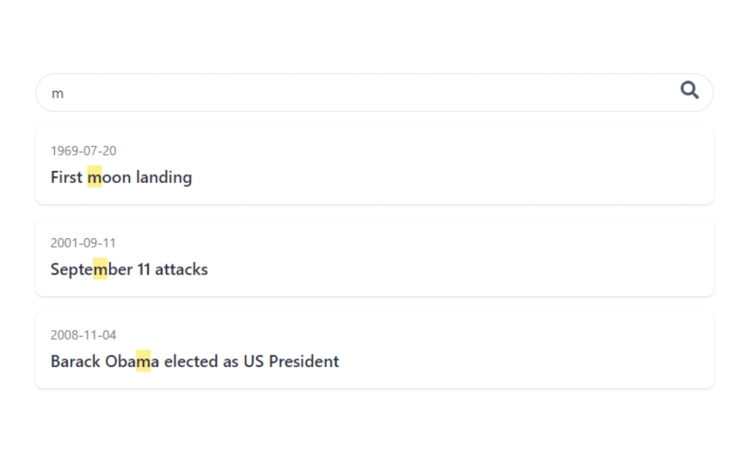
Task: Click the number "11" in September result title
Action: [143, 269]
